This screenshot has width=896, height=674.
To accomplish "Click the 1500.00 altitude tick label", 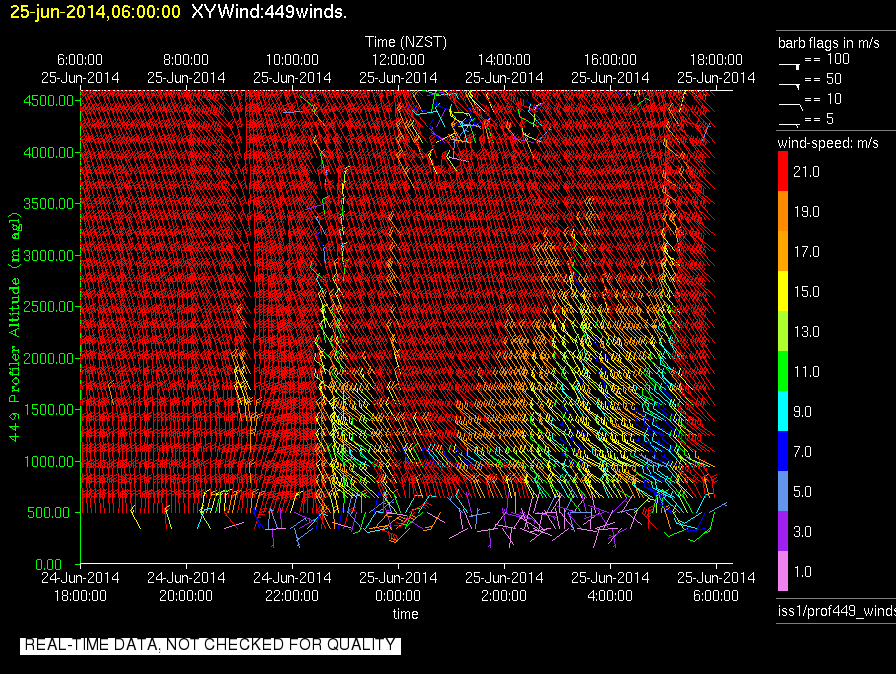I will click(49, 410).
